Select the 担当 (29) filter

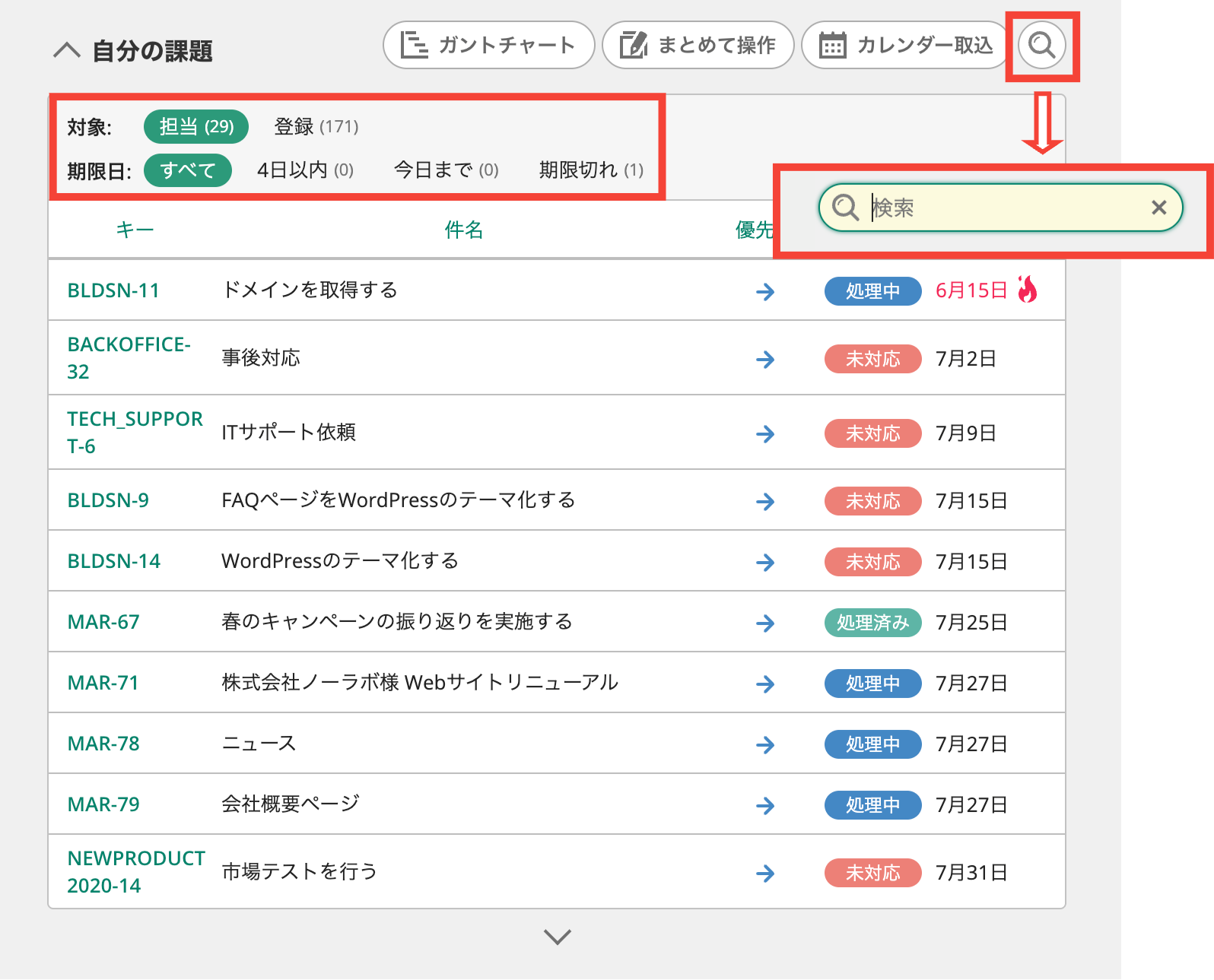tap(196, 126)
